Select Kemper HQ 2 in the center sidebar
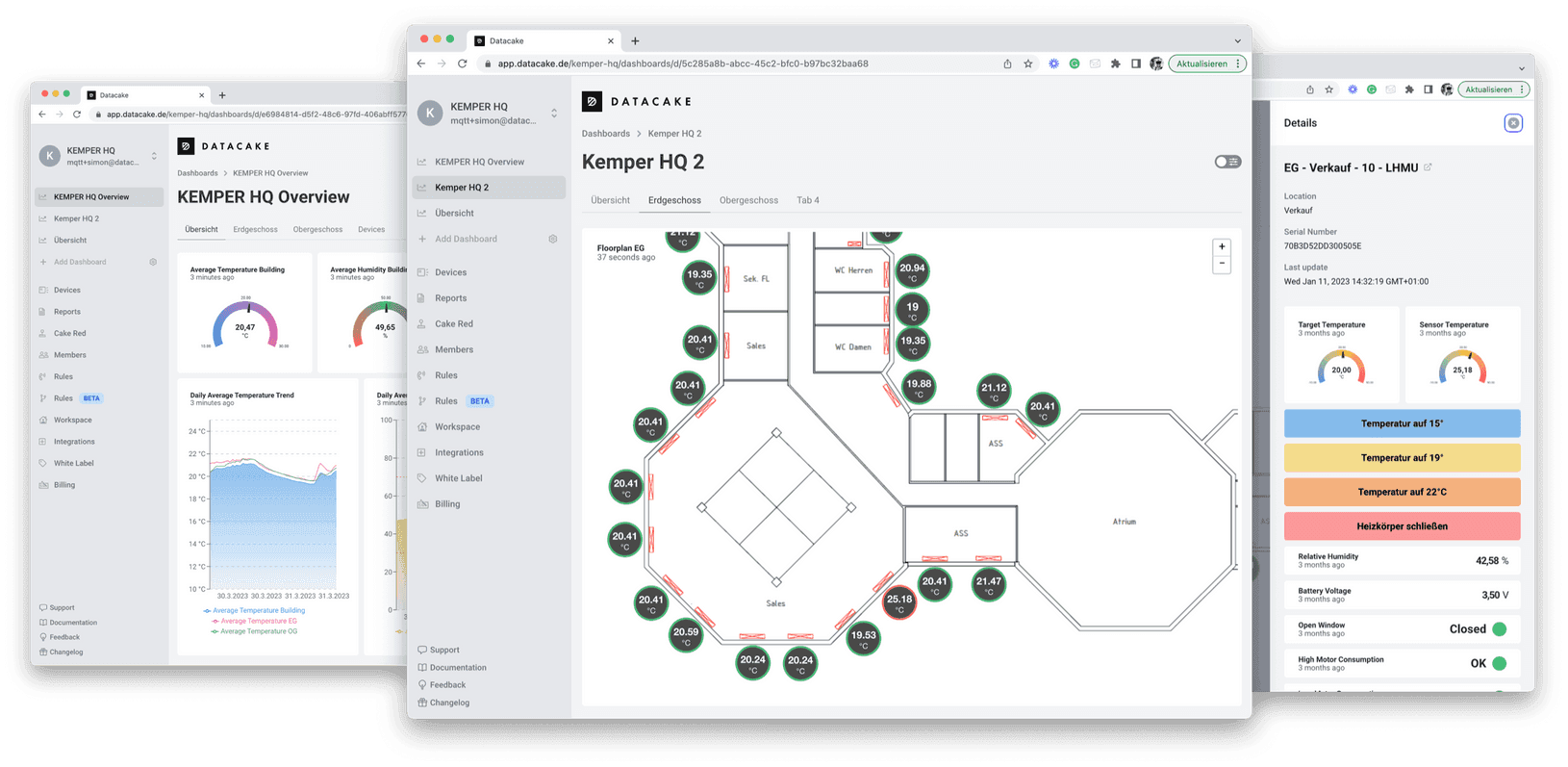 pyautogui.click(x=489, y=188)
